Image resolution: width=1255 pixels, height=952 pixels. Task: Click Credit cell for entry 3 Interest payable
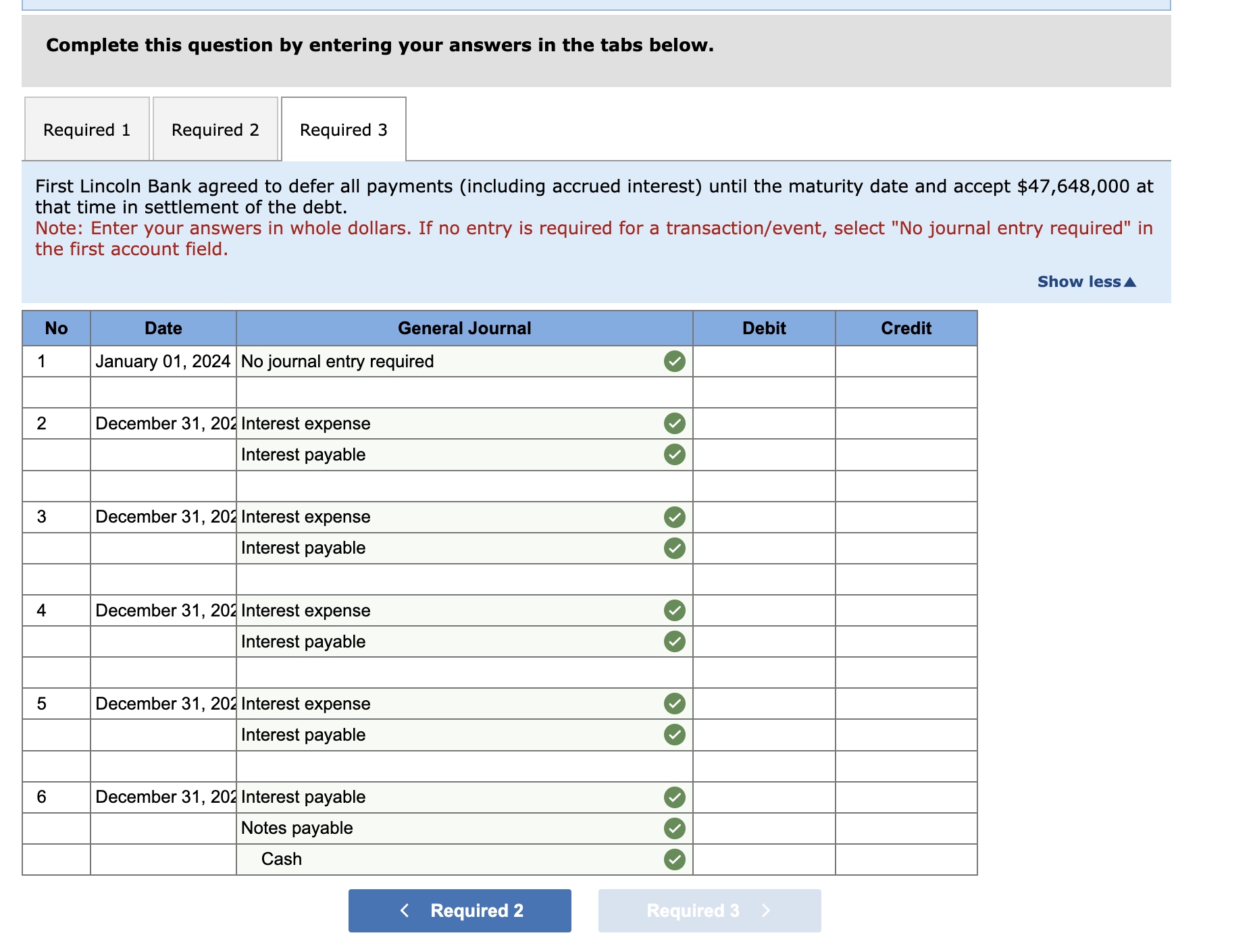906,548
